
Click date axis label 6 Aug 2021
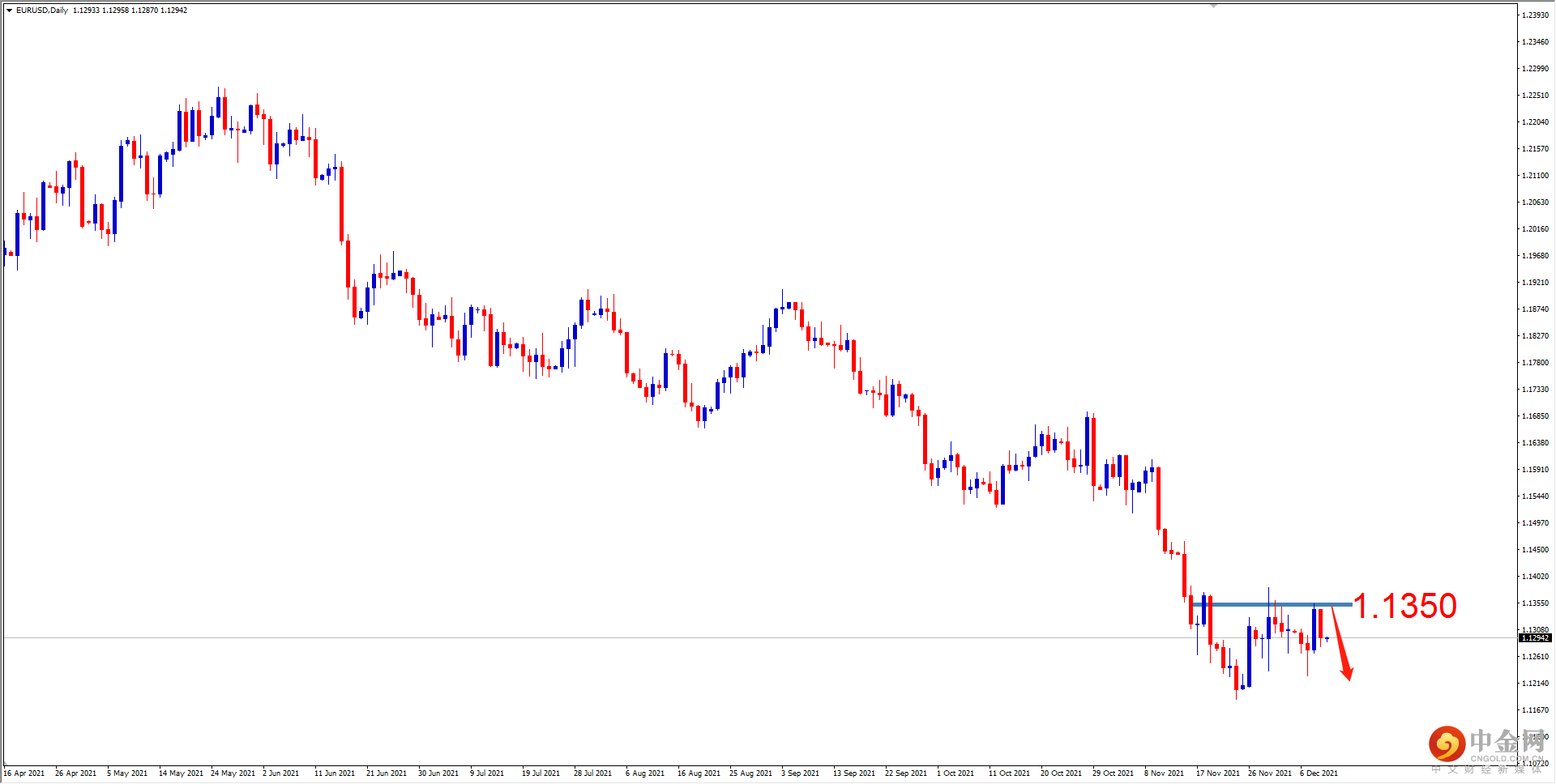click(x=645, y=773)
